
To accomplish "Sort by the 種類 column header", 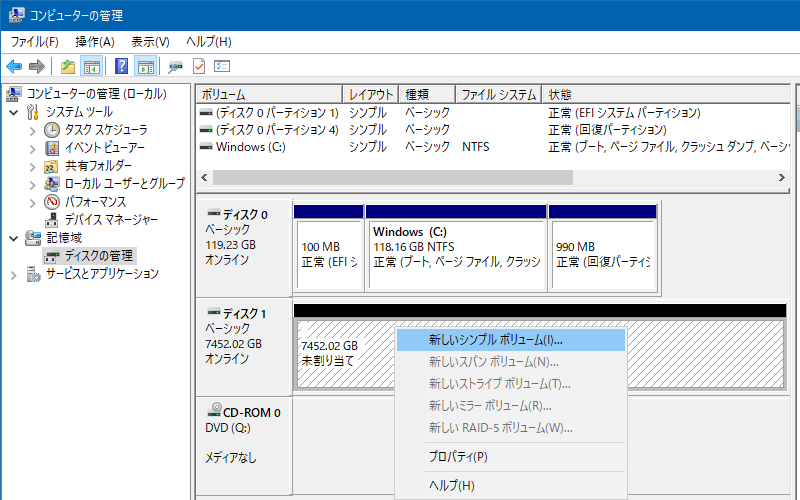I will 427,94.
